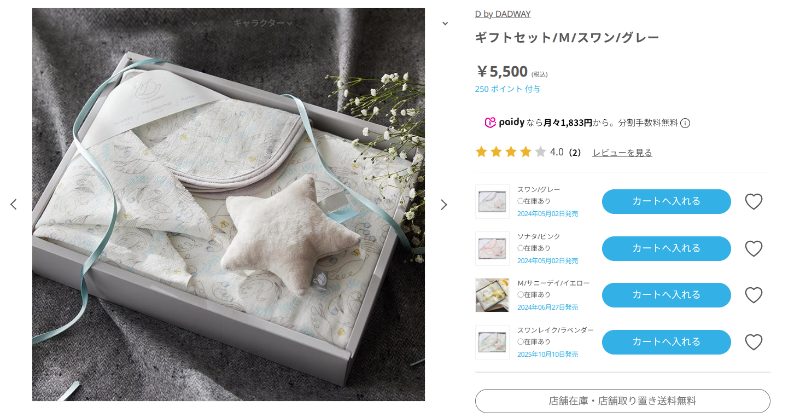This screenshot has height=418, width=800.
Task: Click the chevron above the right image arrow
Action: [444, 22]
